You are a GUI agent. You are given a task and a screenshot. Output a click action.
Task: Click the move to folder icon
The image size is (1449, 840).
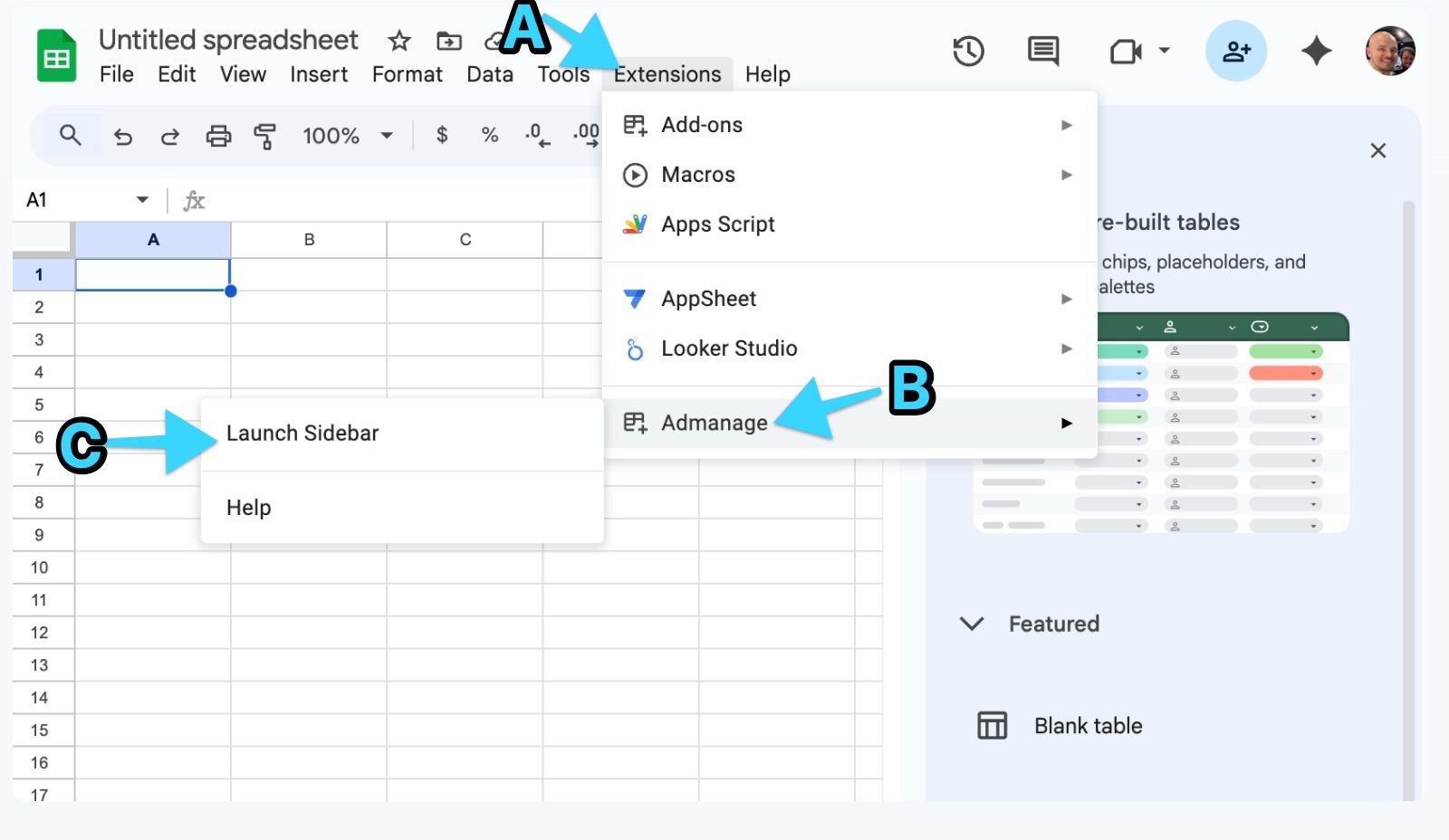449,41
